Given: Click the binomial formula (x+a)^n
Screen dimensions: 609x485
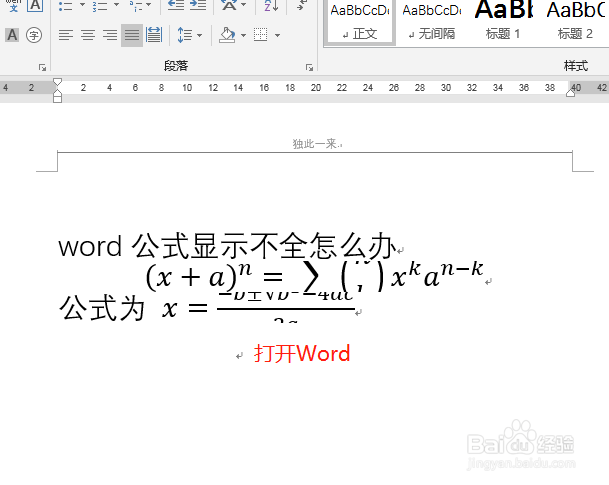Looking at the screenshot, I should [x=315, y=276].
